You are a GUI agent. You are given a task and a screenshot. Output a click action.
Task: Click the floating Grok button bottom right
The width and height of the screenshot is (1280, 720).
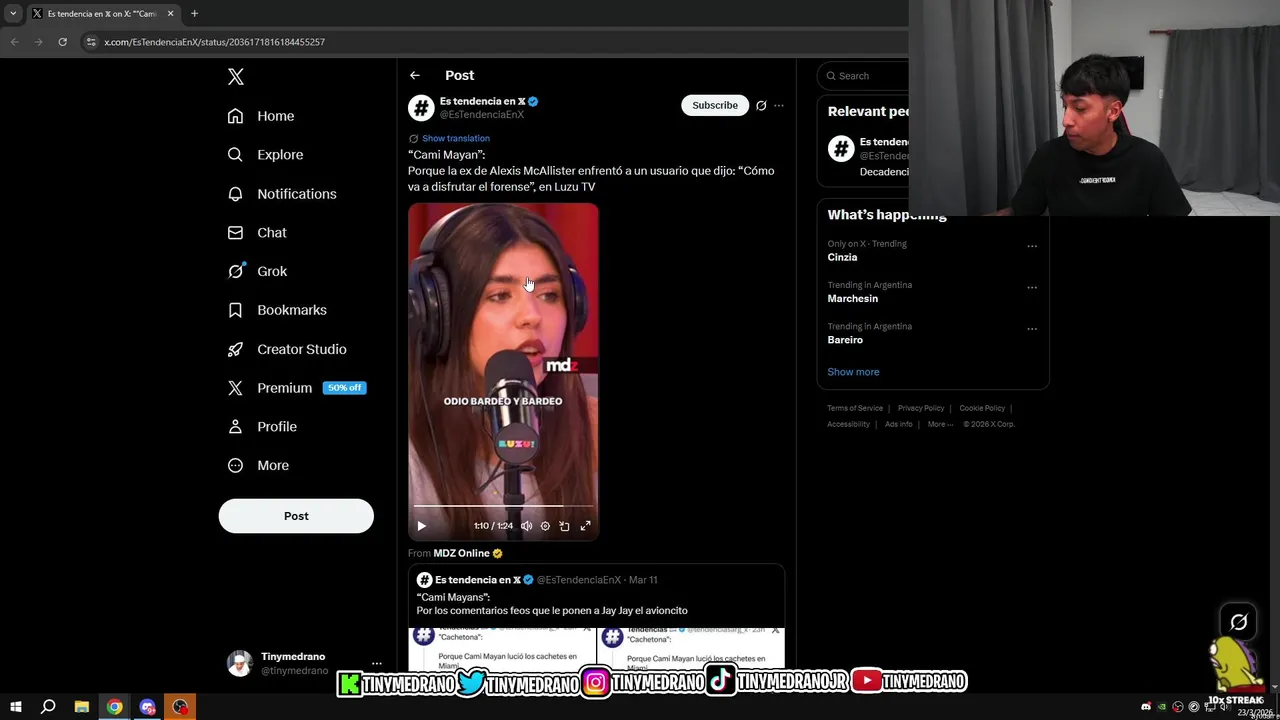tap(1238, 622)
